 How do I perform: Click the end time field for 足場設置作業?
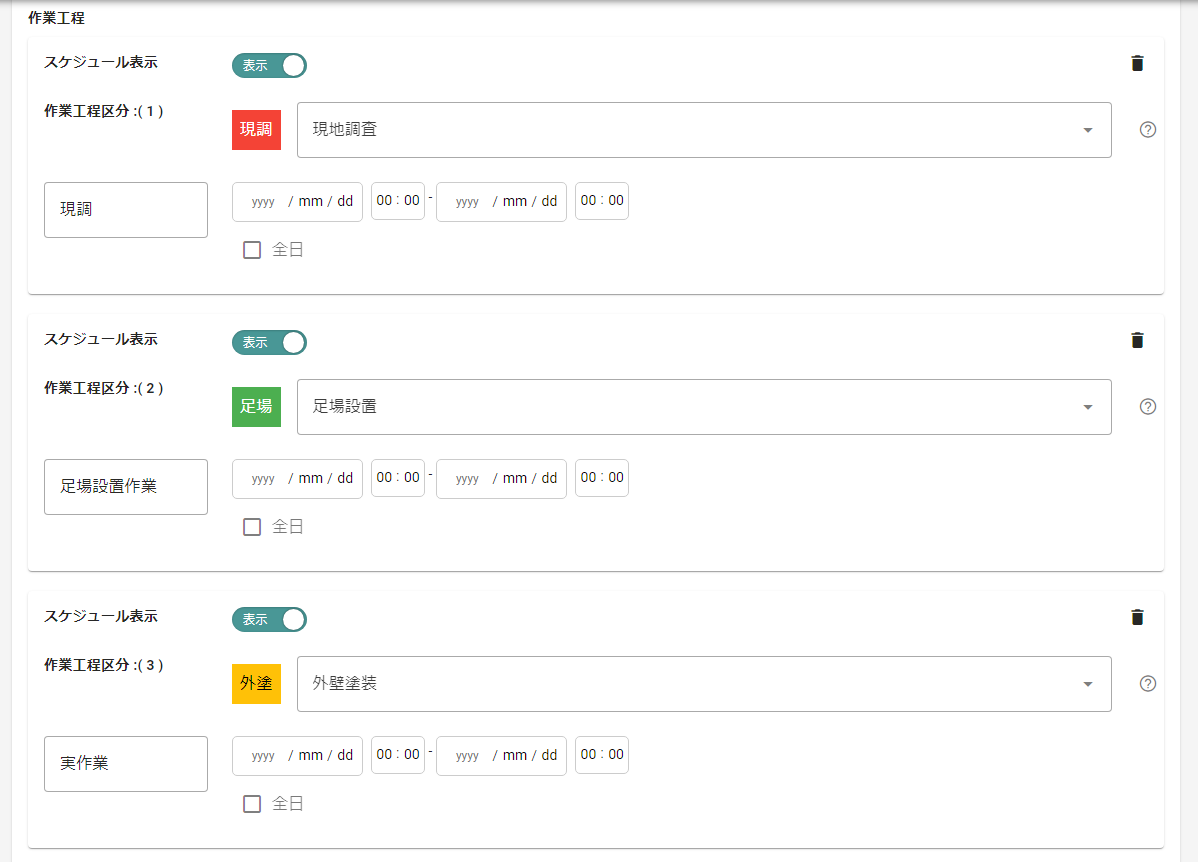click(602, 478)
